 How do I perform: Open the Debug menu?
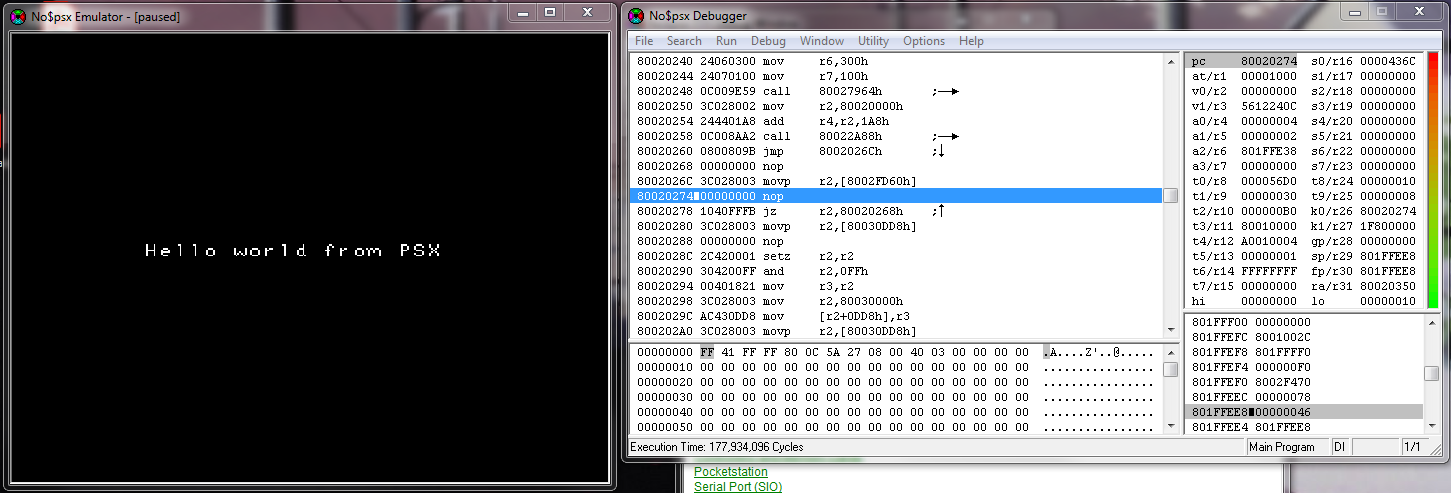(768, 41)
